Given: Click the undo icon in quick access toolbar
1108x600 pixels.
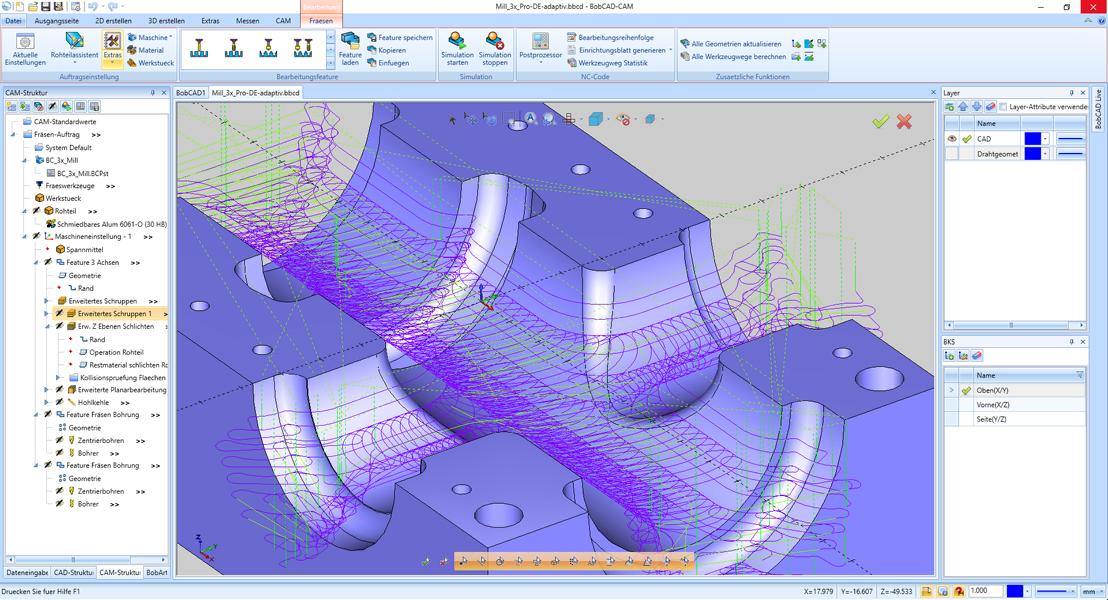Looking at the screenshot, I should 94,6.
